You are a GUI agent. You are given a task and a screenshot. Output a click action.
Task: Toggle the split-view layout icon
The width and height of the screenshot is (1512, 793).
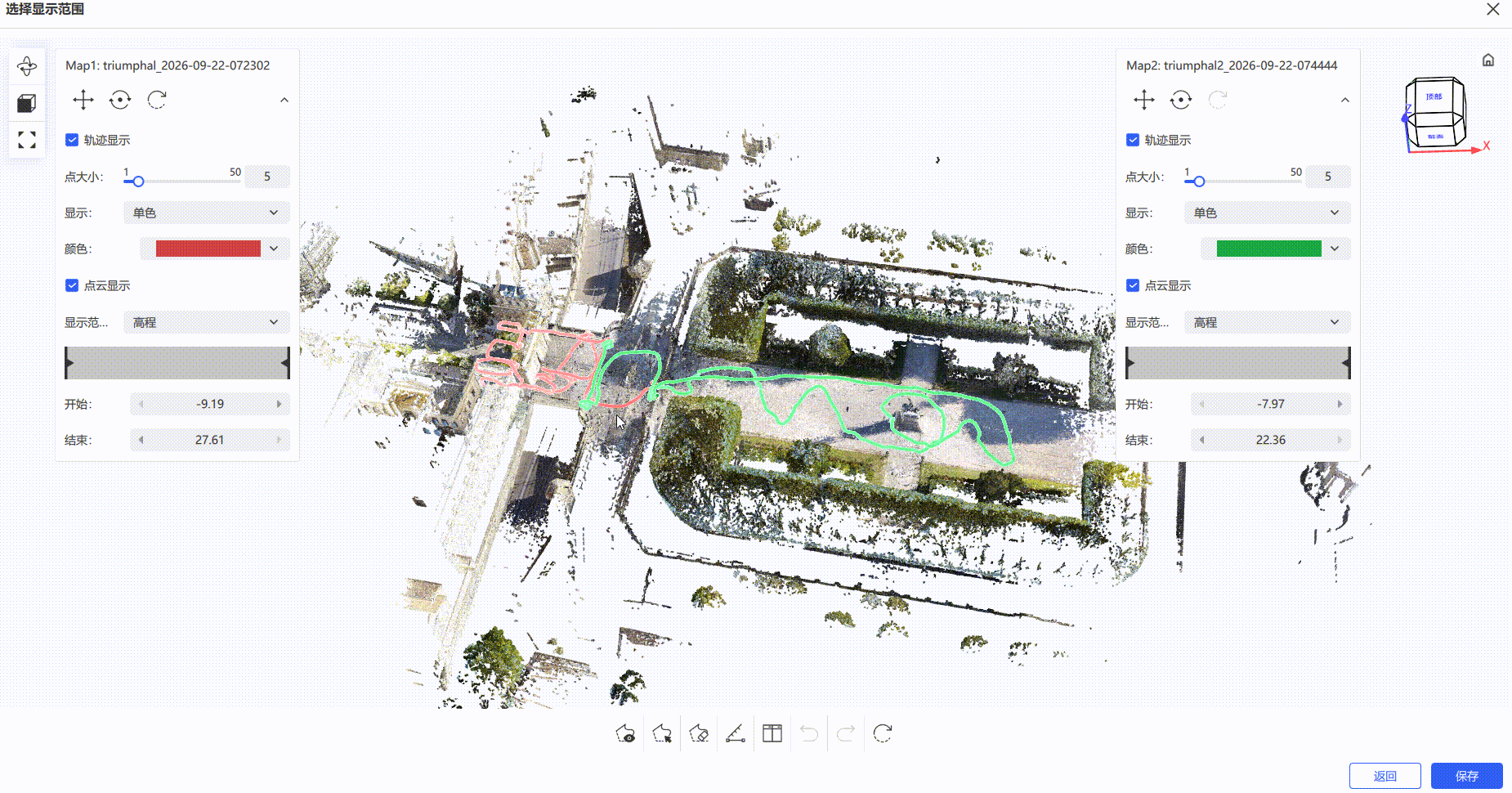[772, 733]
